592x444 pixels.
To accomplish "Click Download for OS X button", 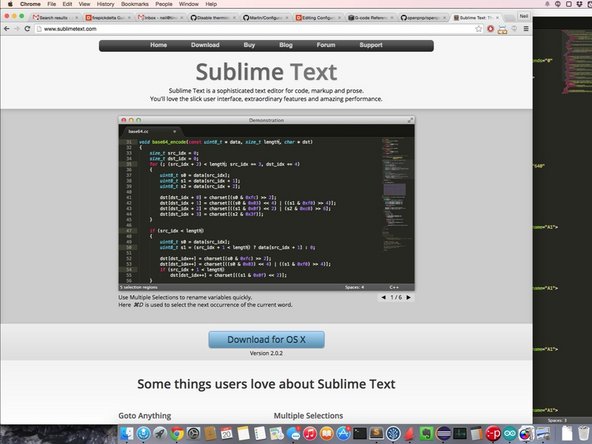I will click(266, 339).
